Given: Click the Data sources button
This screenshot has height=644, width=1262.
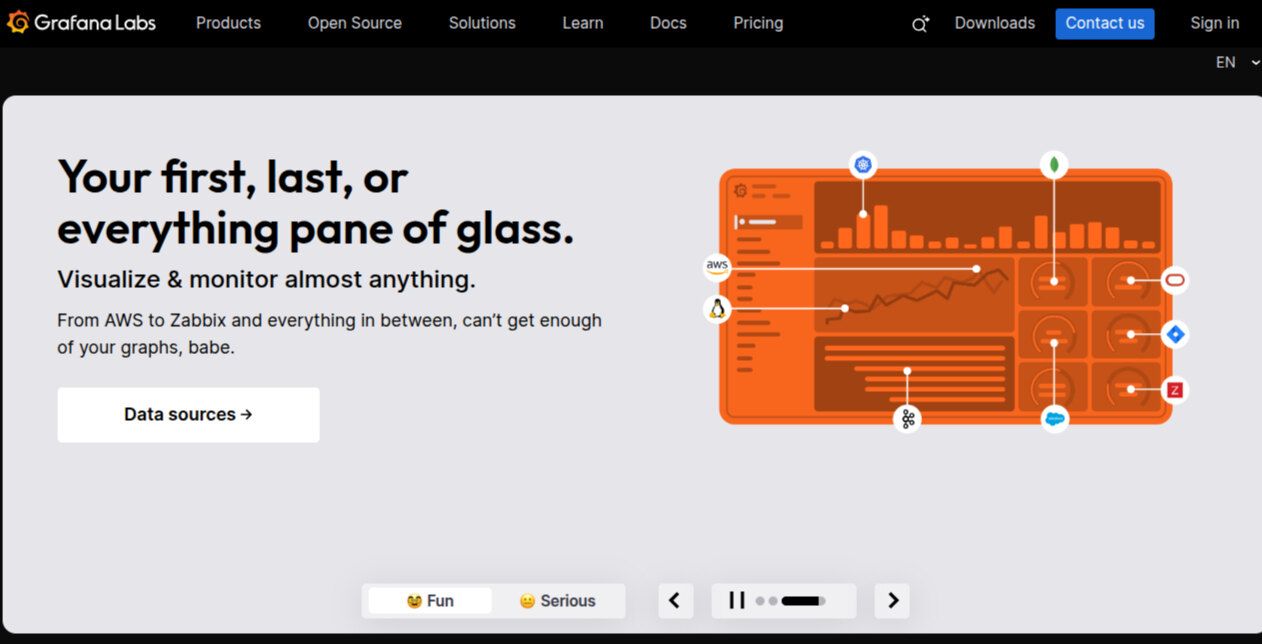Looking at the screenshot, I should pyautogui.click(x=188, y=415).
